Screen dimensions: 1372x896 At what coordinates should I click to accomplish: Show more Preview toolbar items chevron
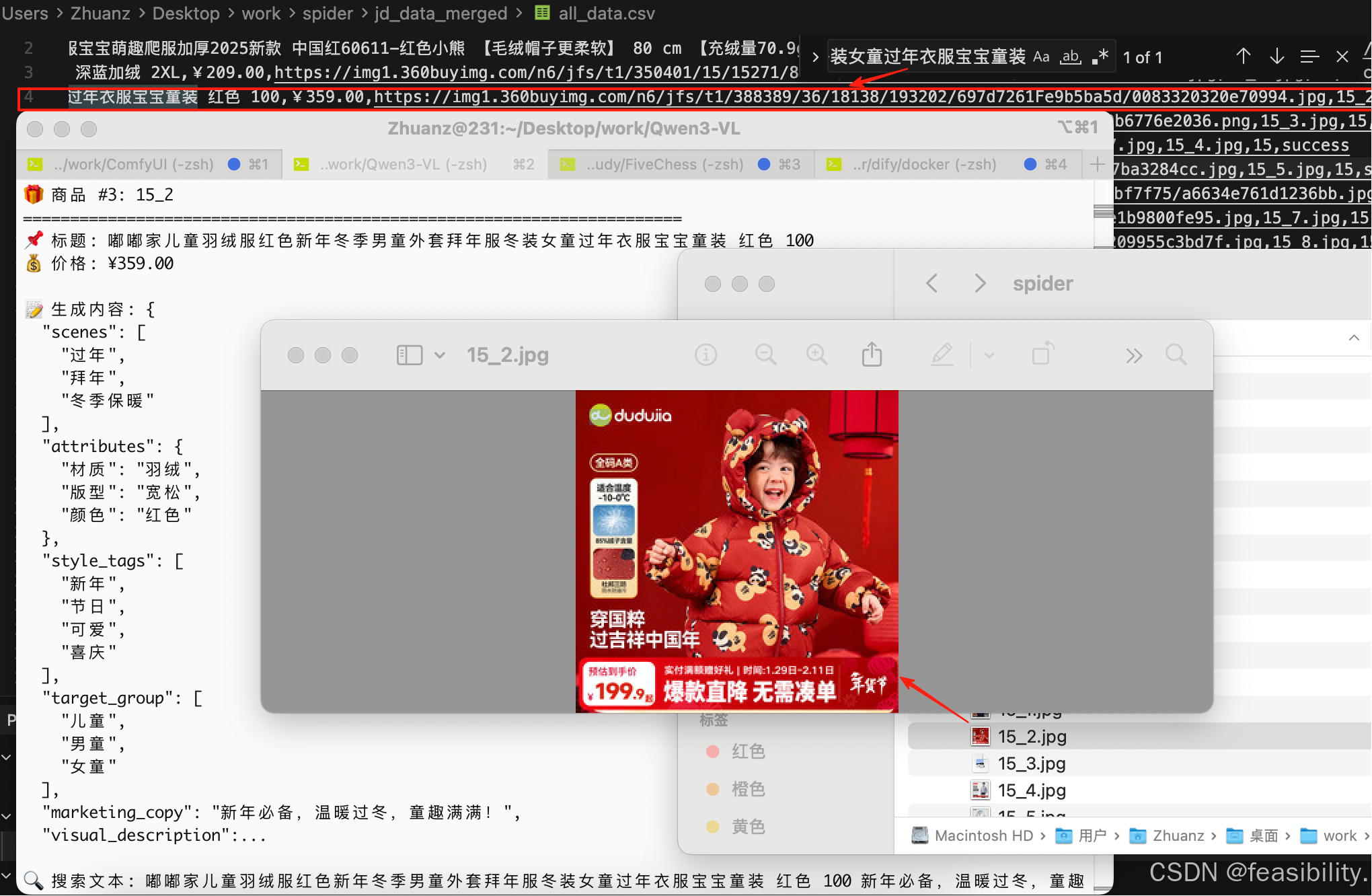click(x=1134, y=355)
